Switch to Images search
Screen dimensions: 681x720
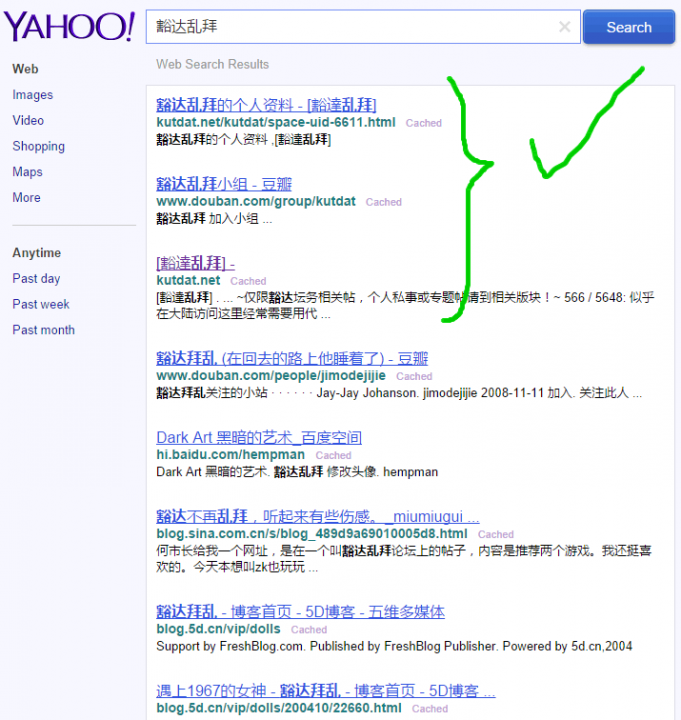click(x=33, y=95)
